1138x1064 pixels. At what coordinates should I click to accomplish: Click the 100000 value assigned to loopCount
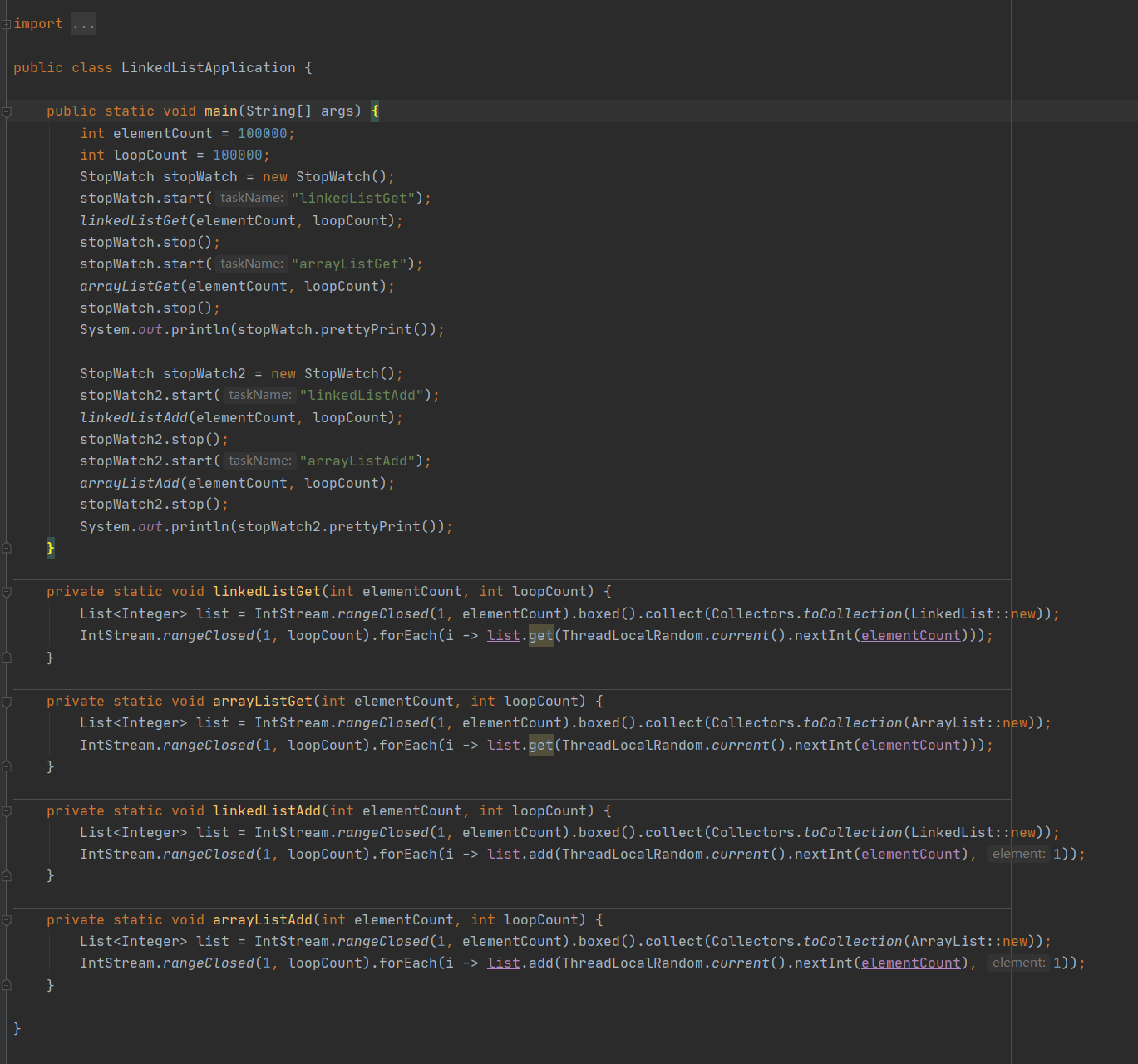(x=238, y=155)
